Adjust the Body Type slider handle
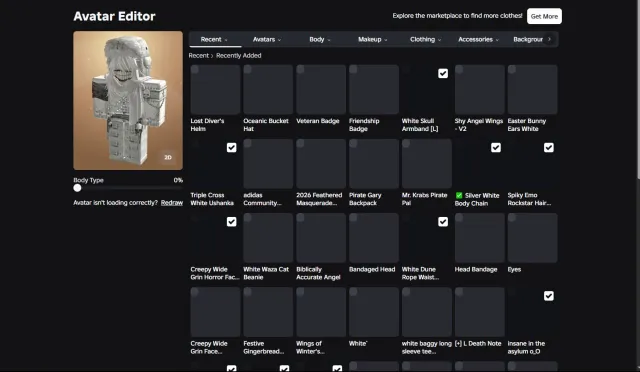 77,188
